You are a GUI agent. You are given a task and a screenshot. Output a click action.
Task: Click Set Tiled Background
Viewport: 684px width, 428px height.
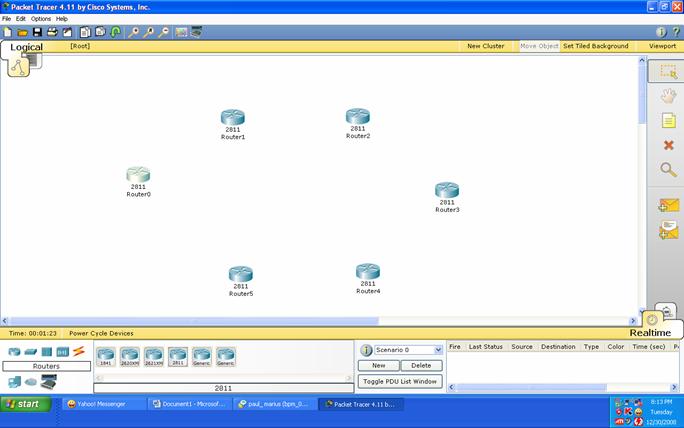pyautogui.click(x=595, y=46)
